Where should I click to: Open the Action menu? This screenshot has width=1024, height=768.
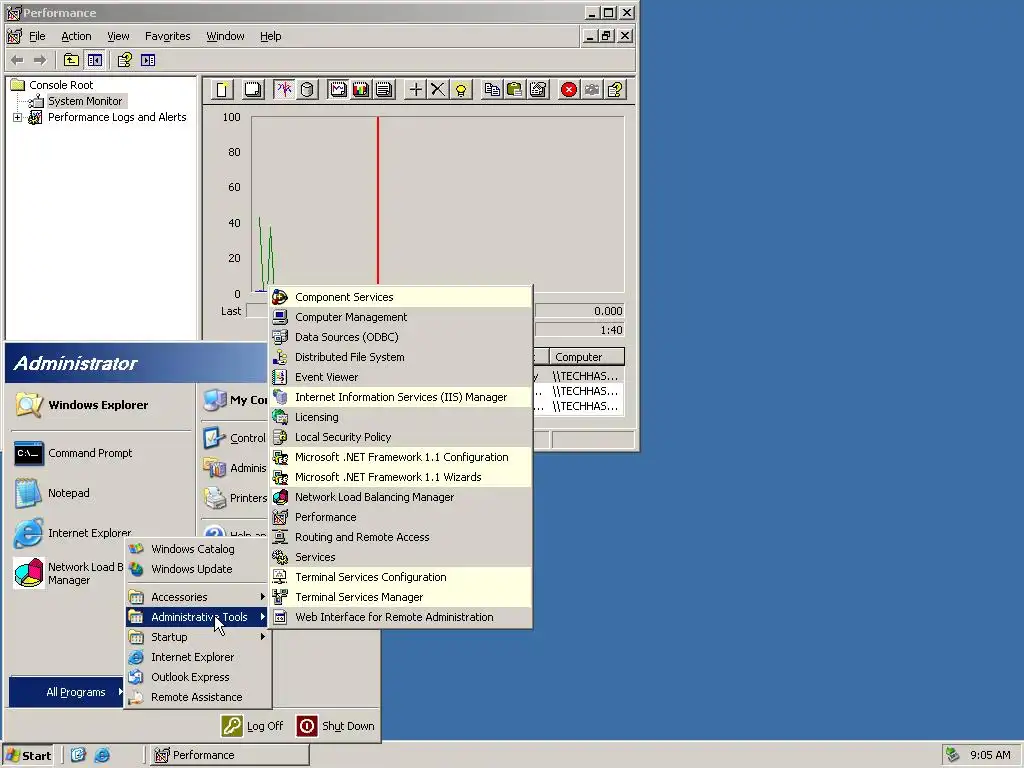[x=76, y=36]
